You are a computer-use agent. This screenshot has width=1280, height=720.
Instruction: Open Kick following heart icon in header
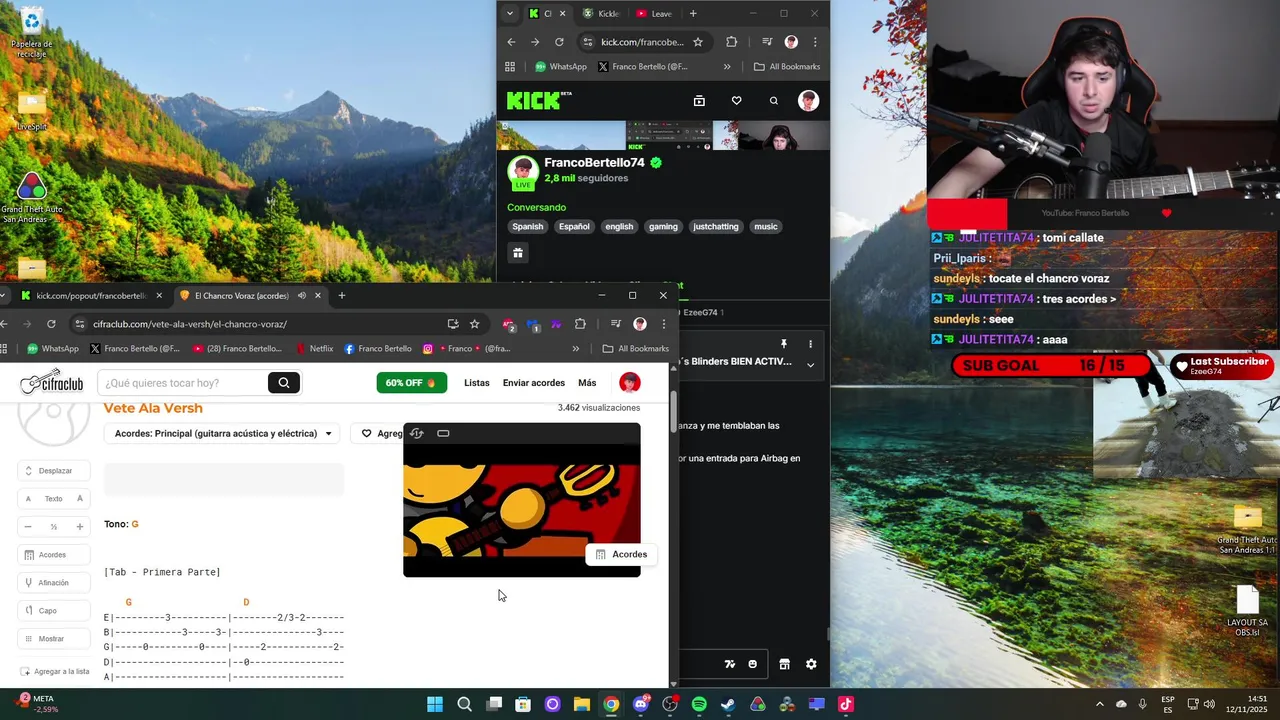[x=736, y=100]
